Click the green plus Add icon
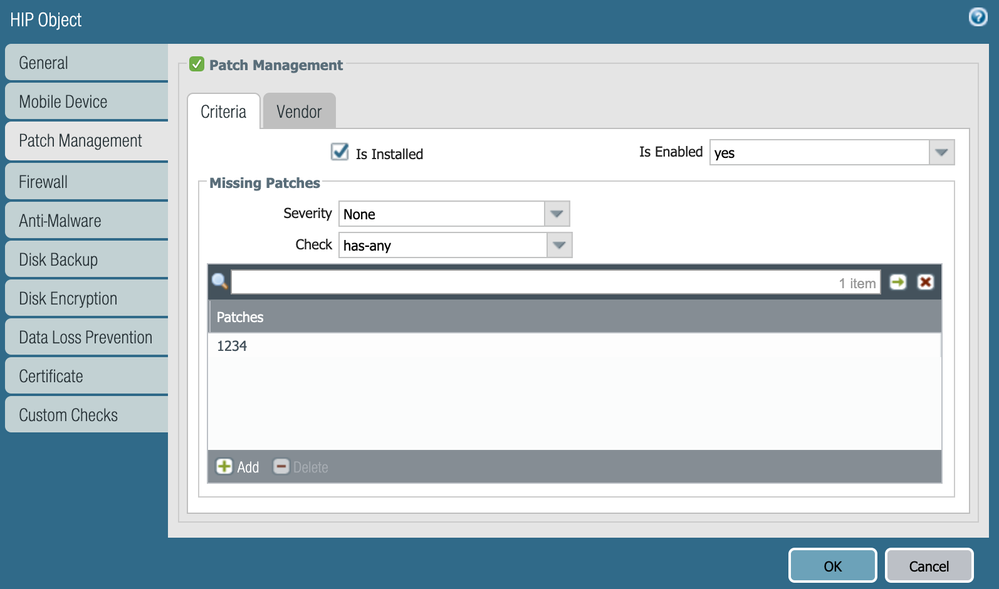999x589 pixels. 224,467
